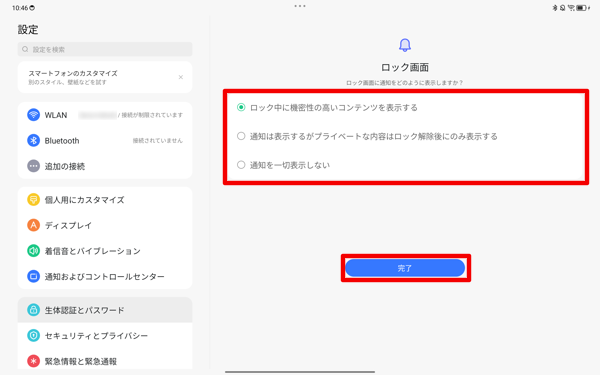Image resolution: width=600 pixels, height=375 pixels.
Task: Tap the three-dot handle at top center
Action: [x=300, y=6]
